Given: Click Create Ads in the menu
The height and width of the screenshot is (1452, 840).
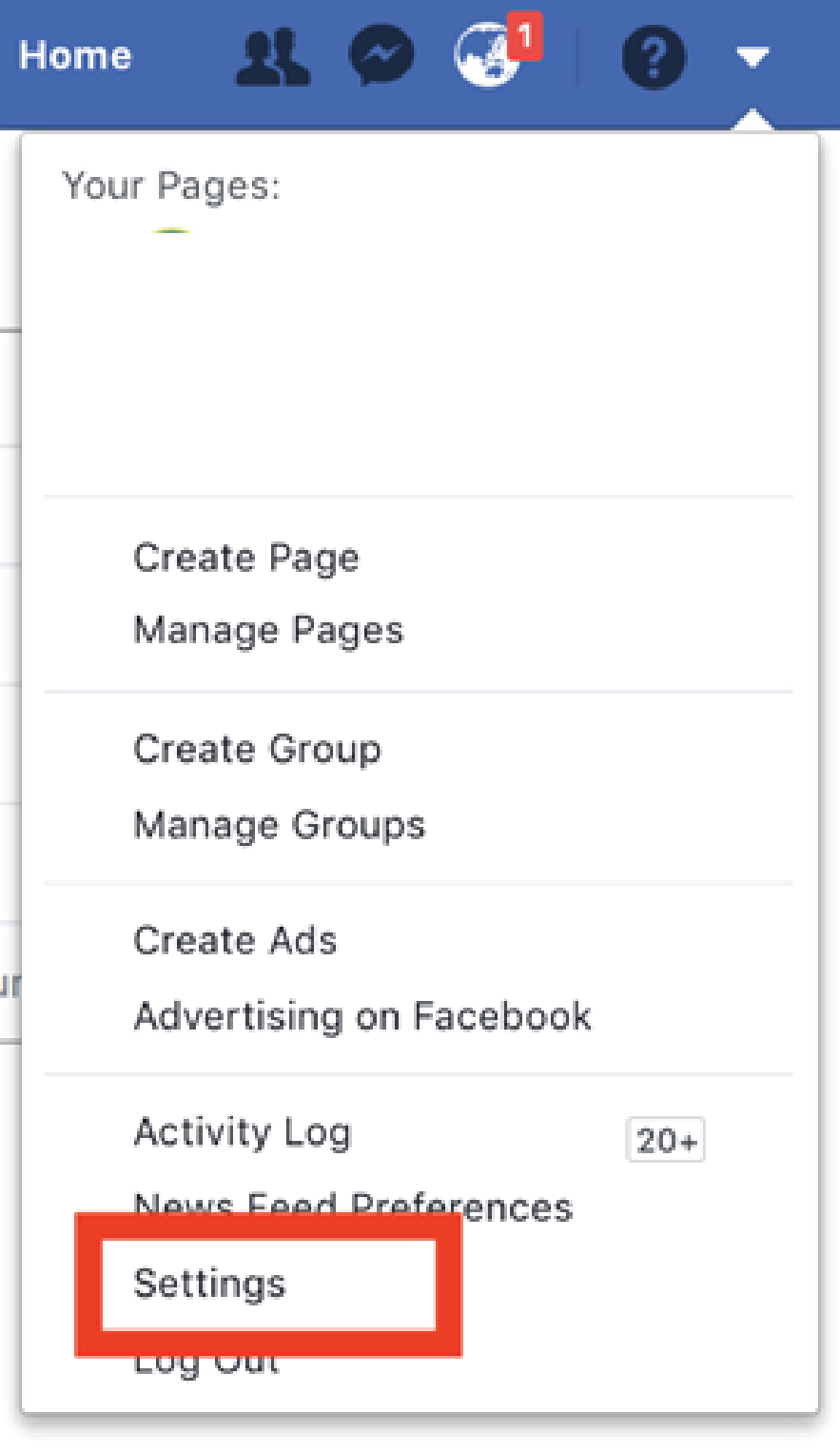Looking at the screenshot, I should pos(235,940).
